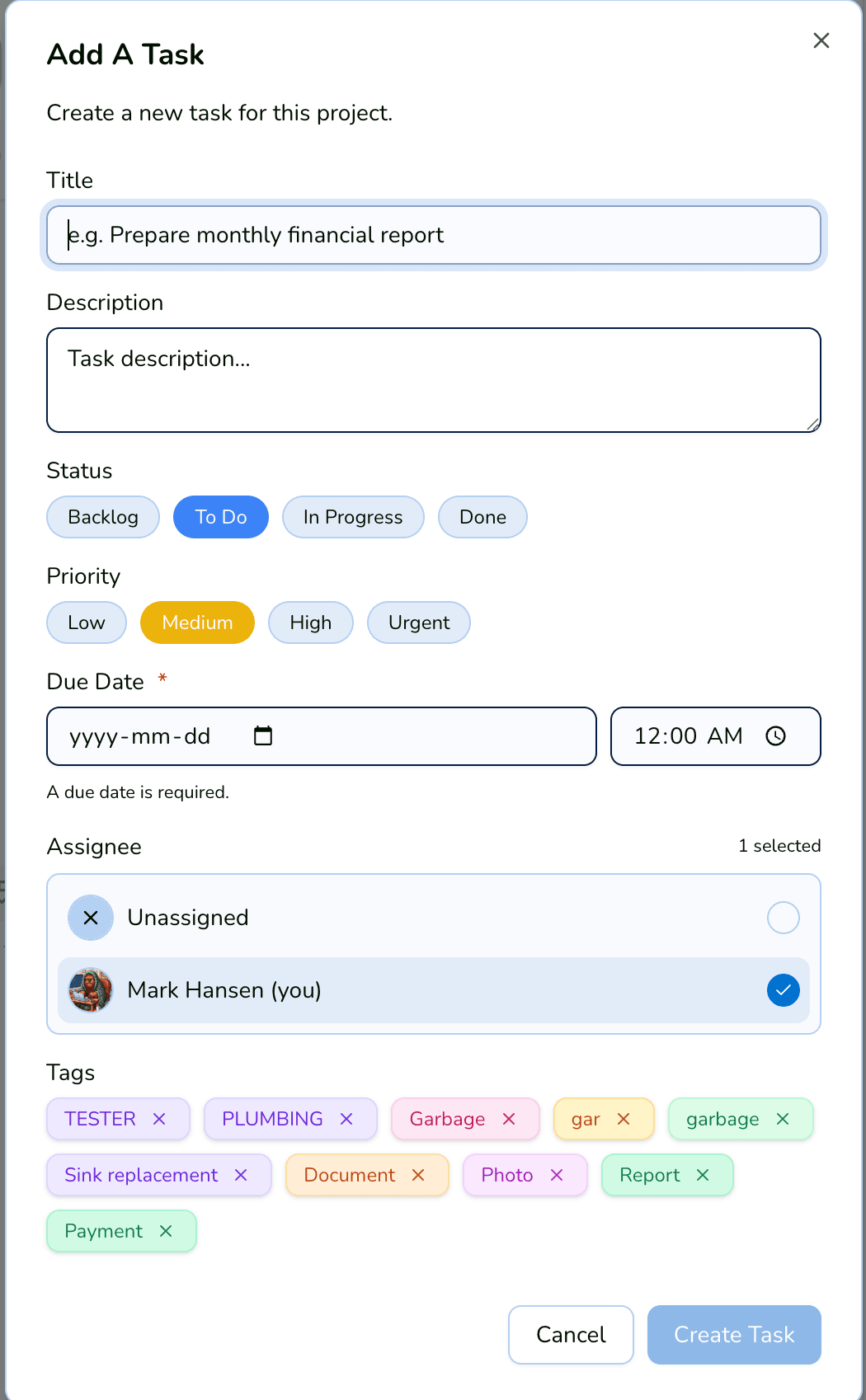
Task: Click the '1 selected' assignee count
Action: coord(779,846)
